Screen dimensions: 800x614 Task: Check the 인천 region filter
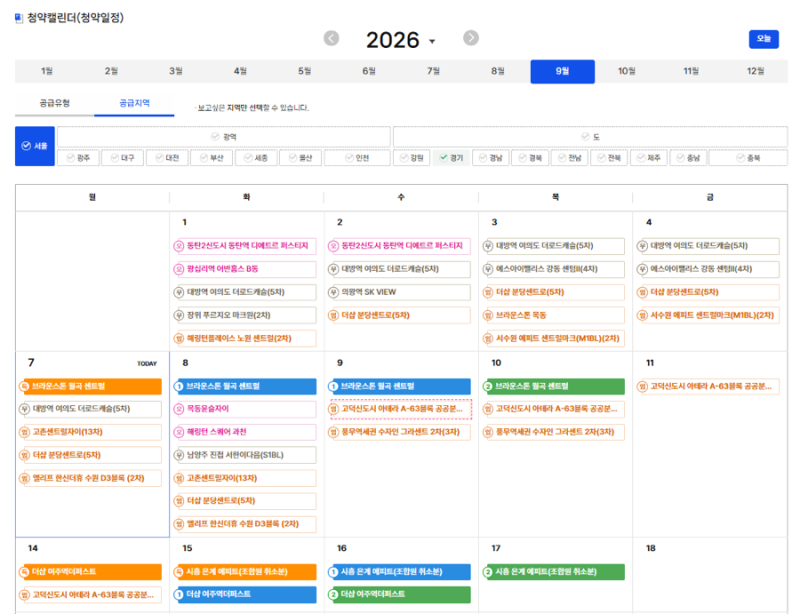pyautogui.click(x=357, y=158)
